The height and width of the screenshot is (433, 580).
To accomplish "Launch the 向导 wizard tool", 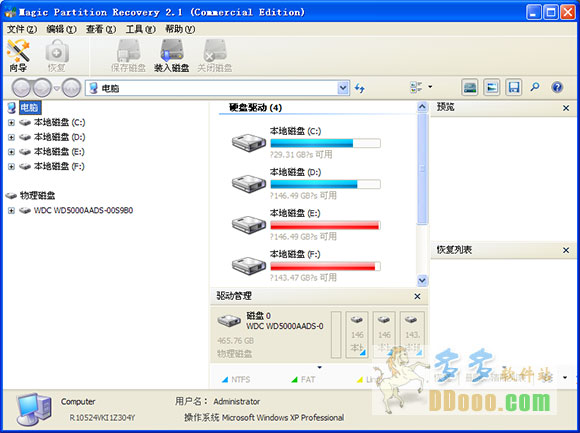I will [18, 56].
